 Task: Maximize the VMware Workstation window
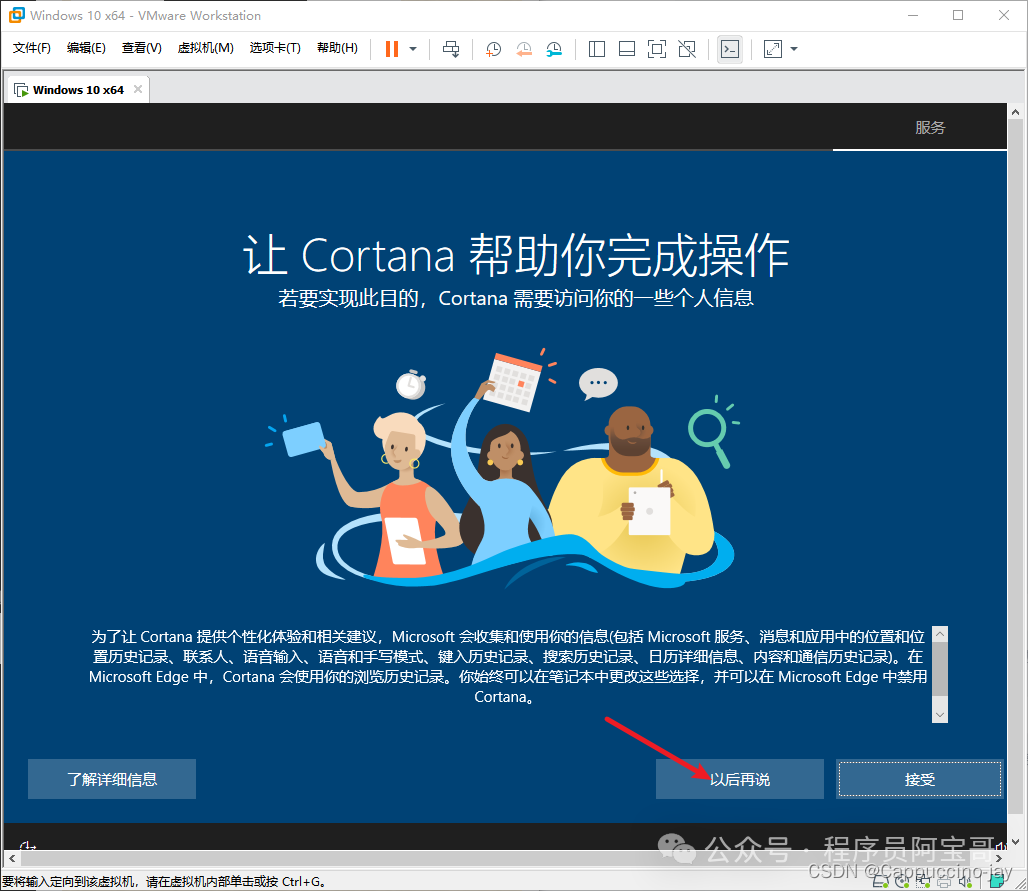(x=958, y=15)
